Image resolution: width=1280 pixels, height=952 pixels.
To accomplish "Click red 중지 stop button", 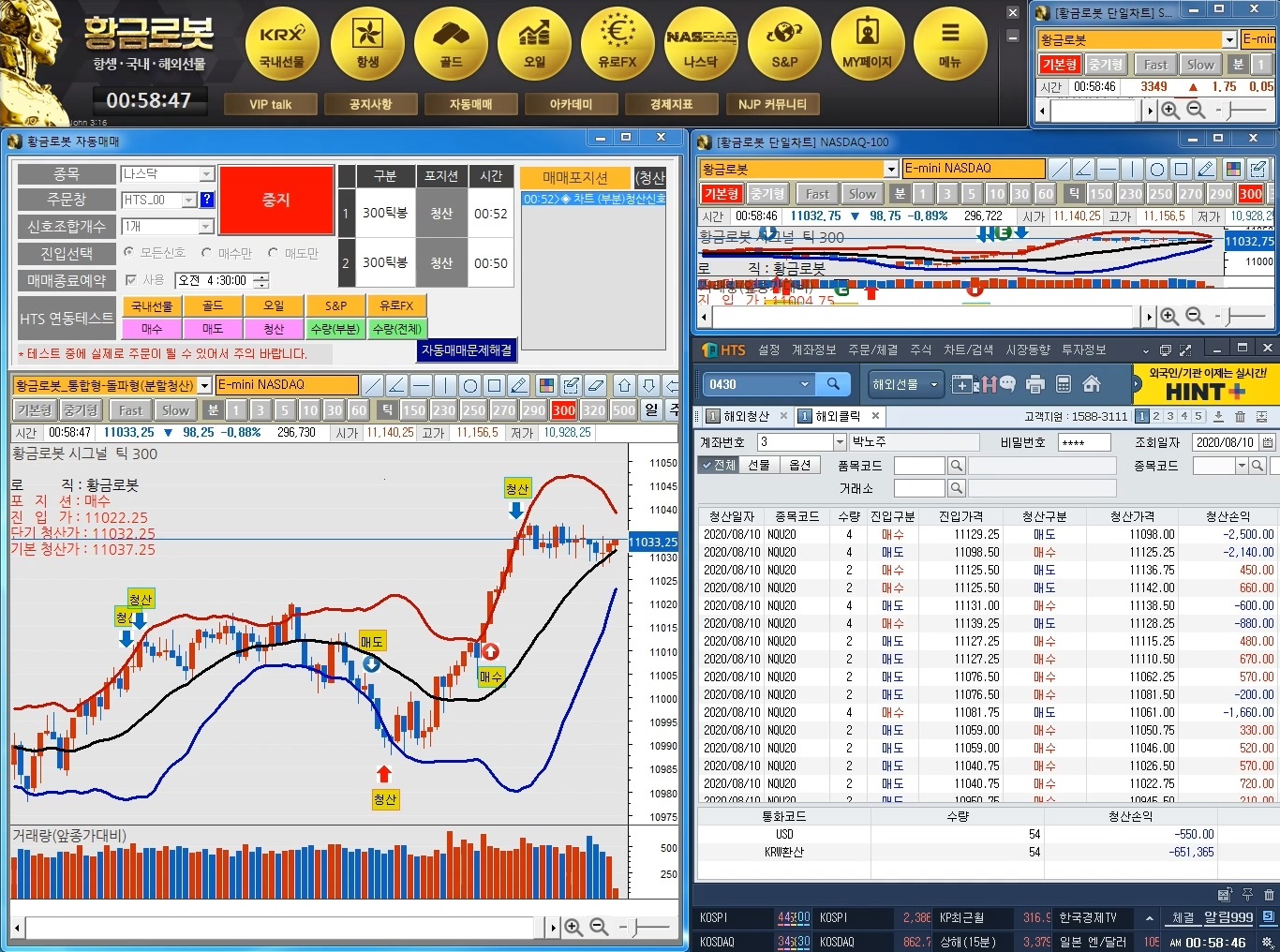I will tap(276, 200).
